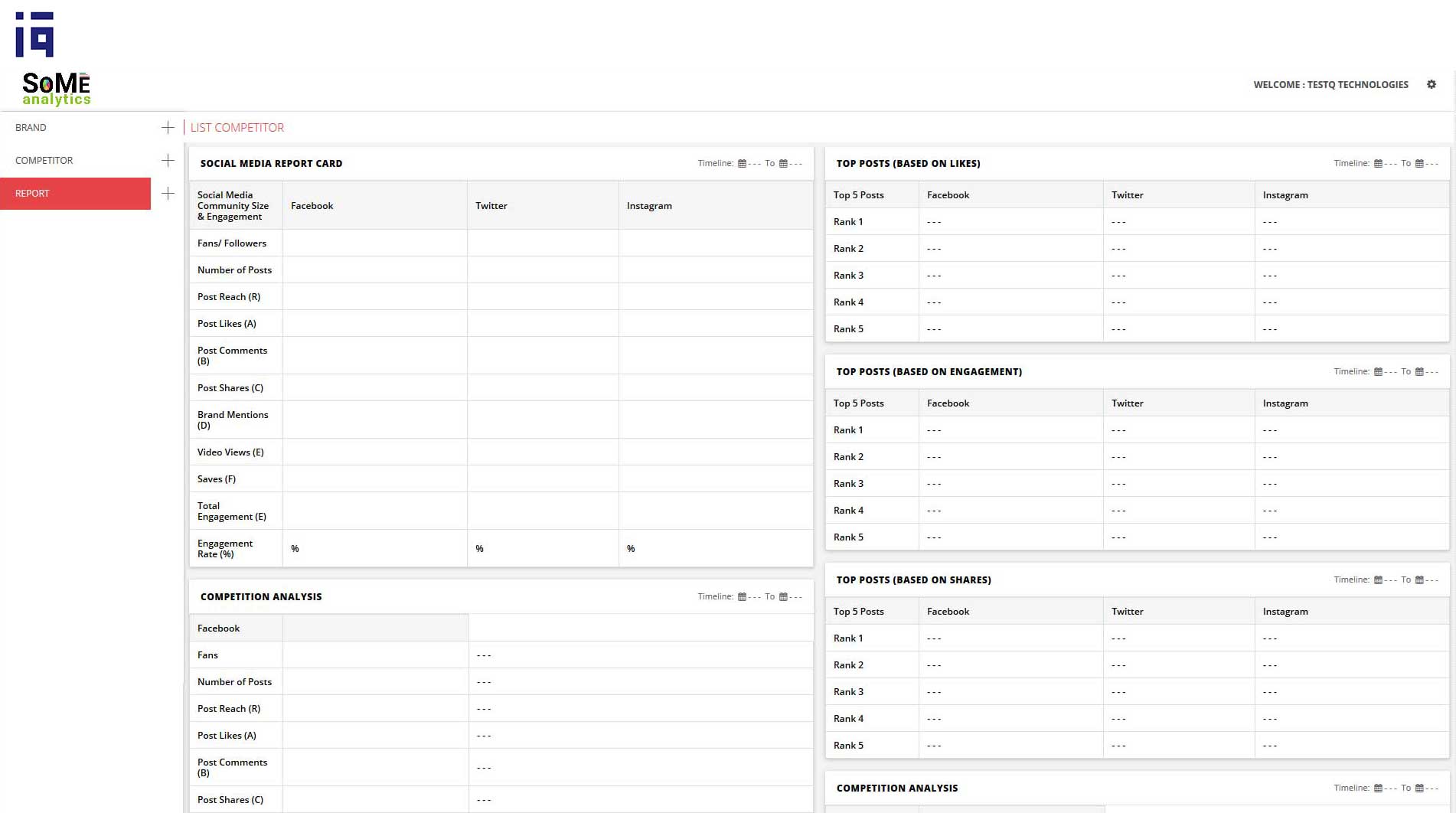
Task: Click Post Comments (B) in Social Media Report Card
Action: [233, 355]
